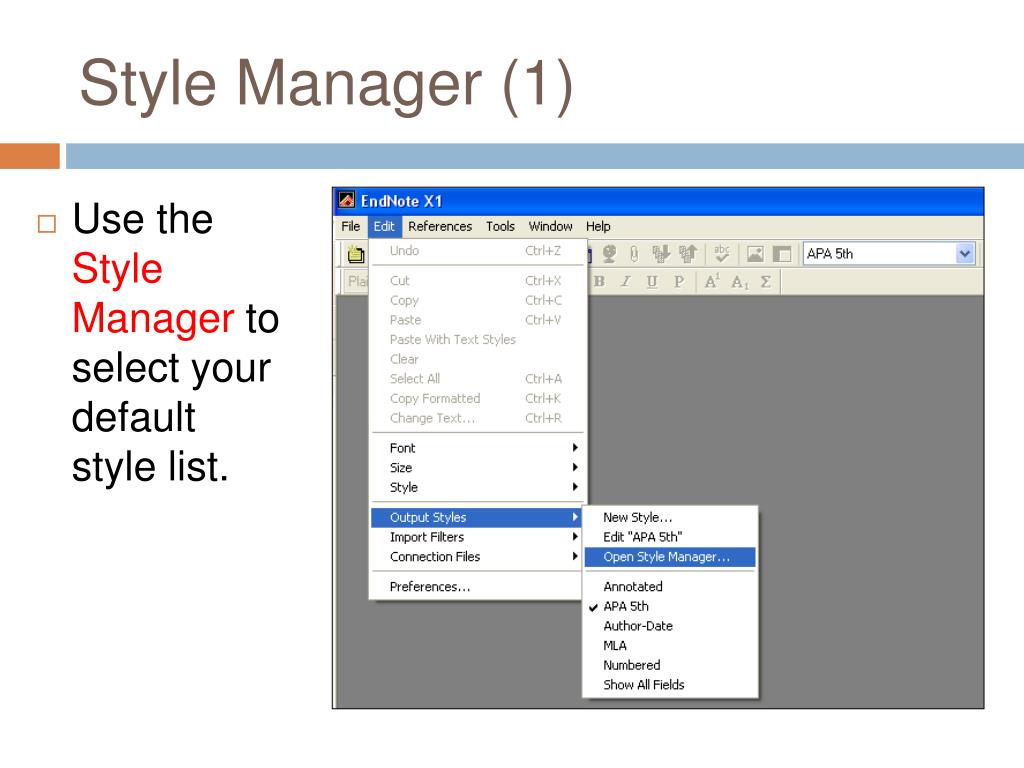Image resolution: width=1024 pixels, height=768 pixels.
Task: Select the Show All Fields style
Action: 670,684
